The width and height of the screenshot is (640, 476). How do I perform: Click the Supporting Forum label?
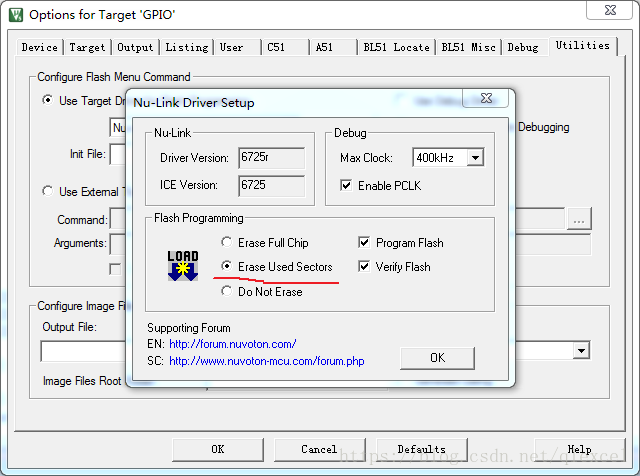pyautogui.click(x=189, y=328)
